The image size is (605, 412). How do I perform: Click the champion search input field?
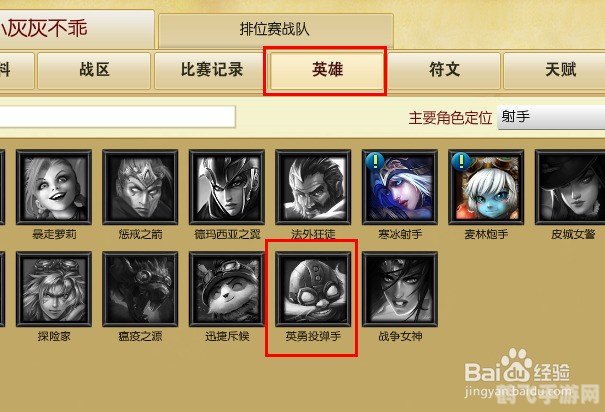[x=117, y=117]
